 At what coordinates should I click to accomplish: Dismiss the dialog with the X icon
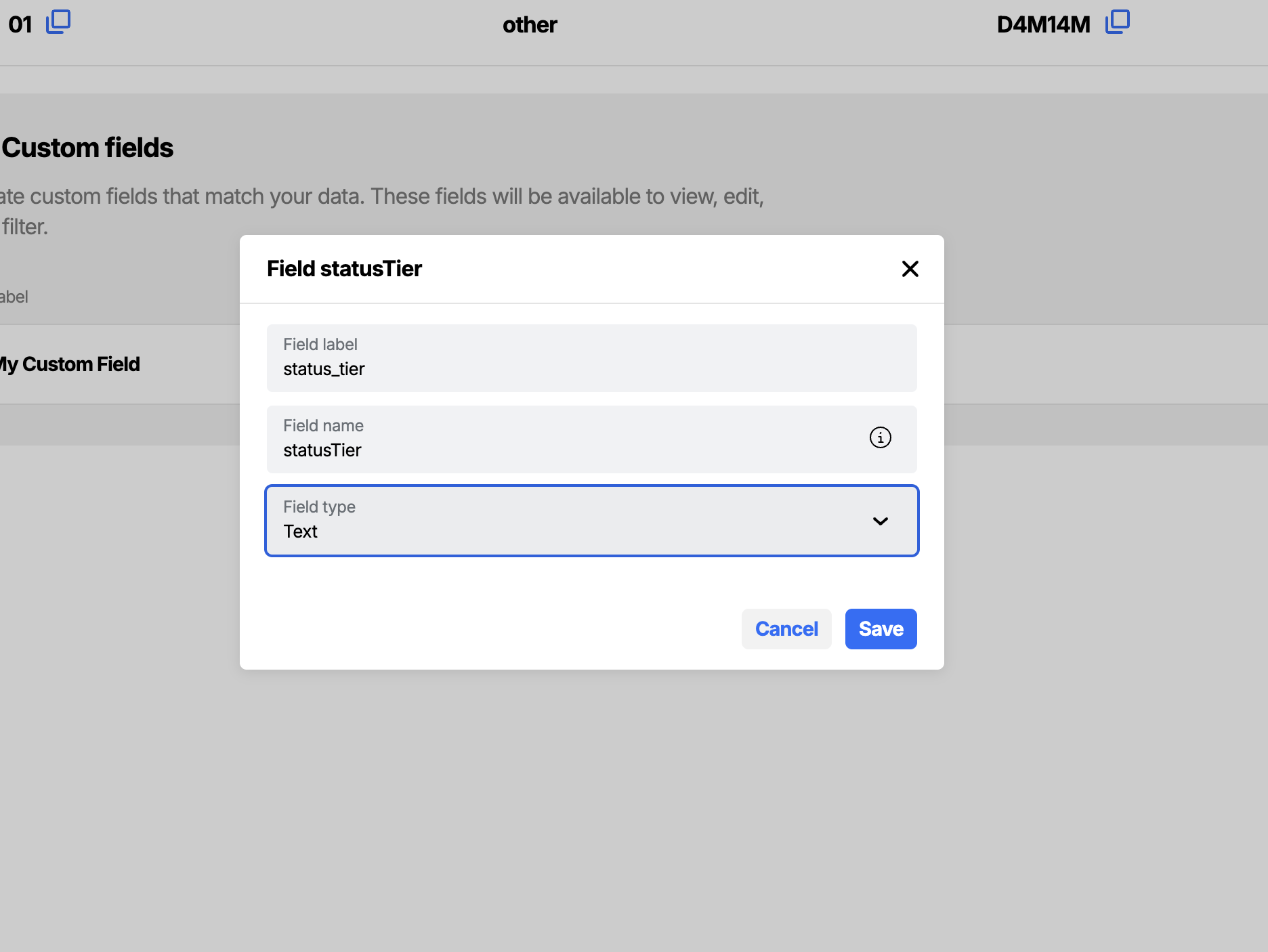tap(910, 269)
